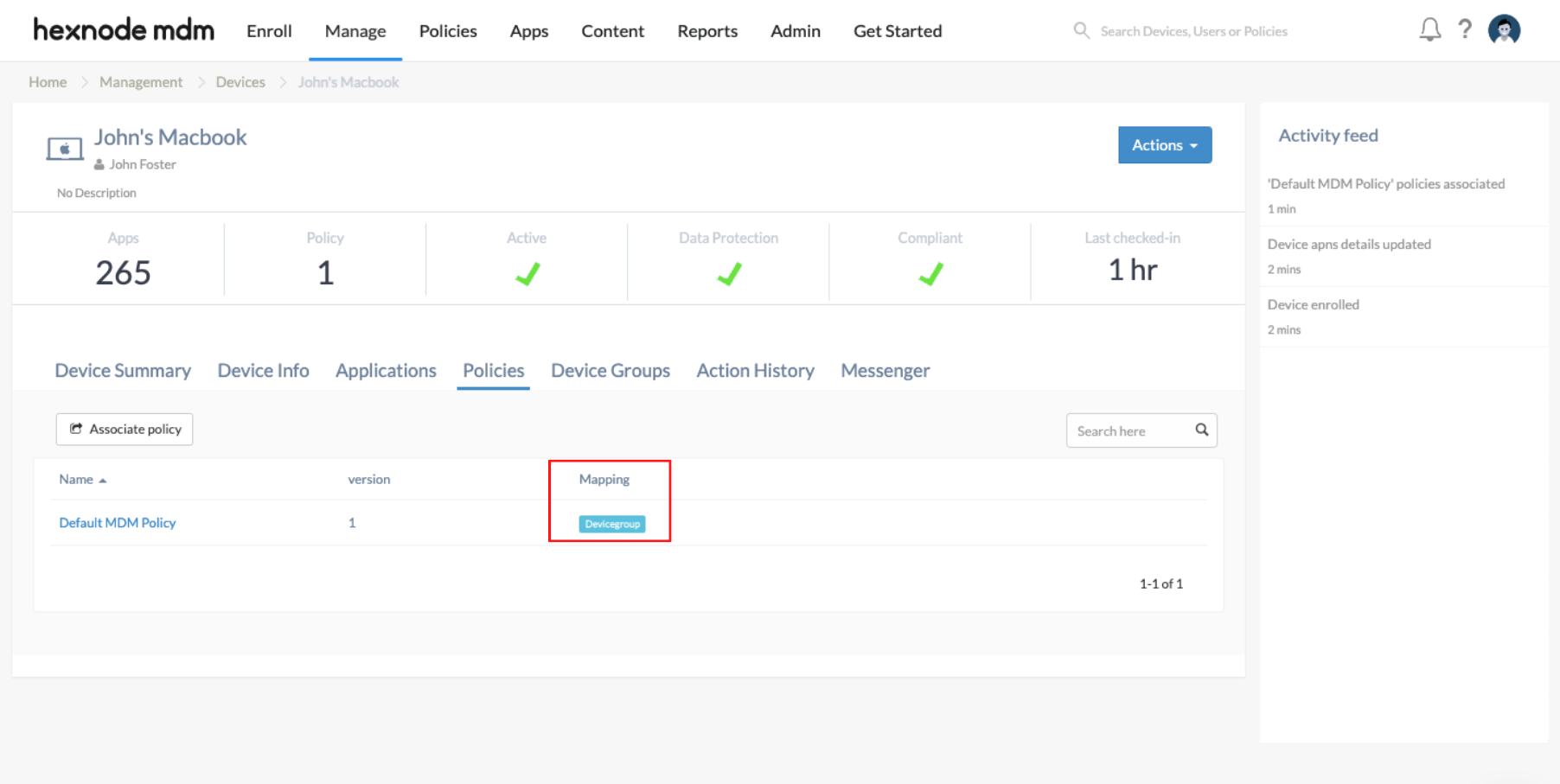Click the search magnifier icon in top bar
Image resolution: width=1560 pixels, height=784 pixels.
pyautogui.click(x=1081, y=31)
